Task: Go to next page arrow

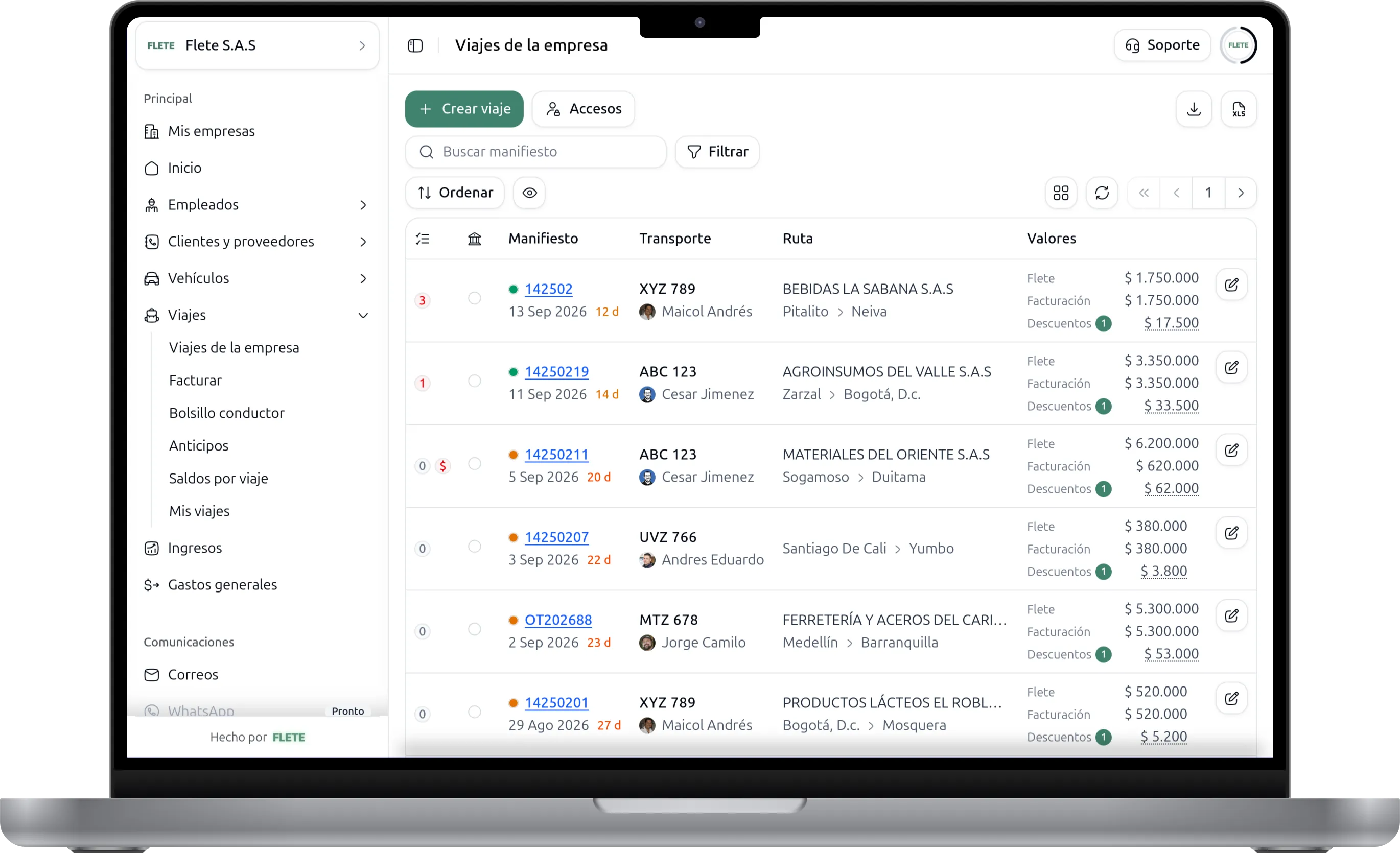Action: pos(1241,193)
